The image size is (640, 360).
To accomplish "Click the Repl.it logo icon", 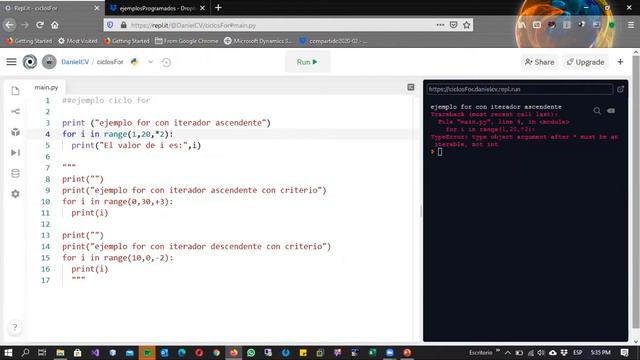I will pos(30,62).
